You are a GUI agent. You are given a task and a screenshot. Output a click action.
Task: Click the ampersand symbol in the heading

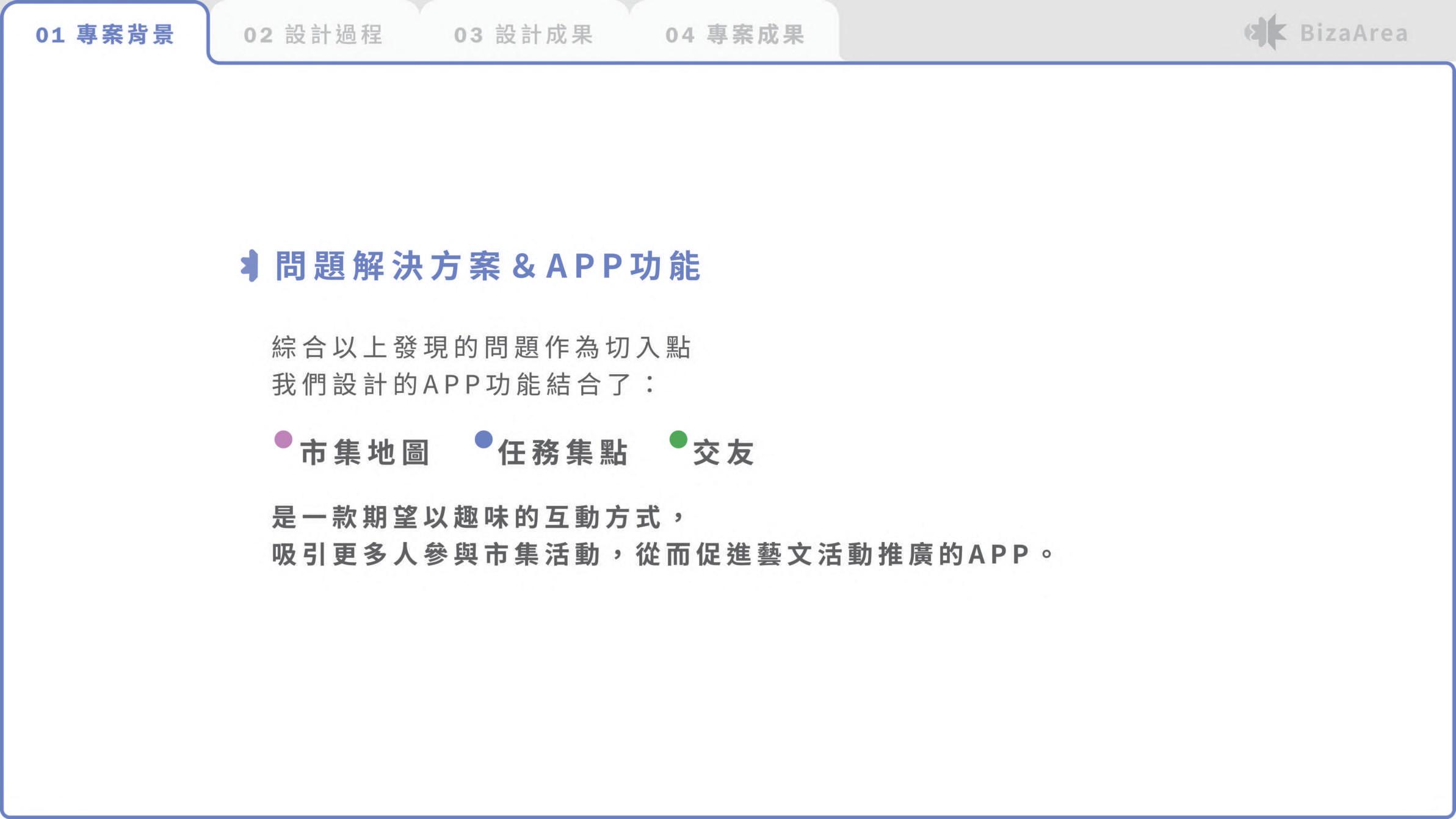tap(524, 267)
